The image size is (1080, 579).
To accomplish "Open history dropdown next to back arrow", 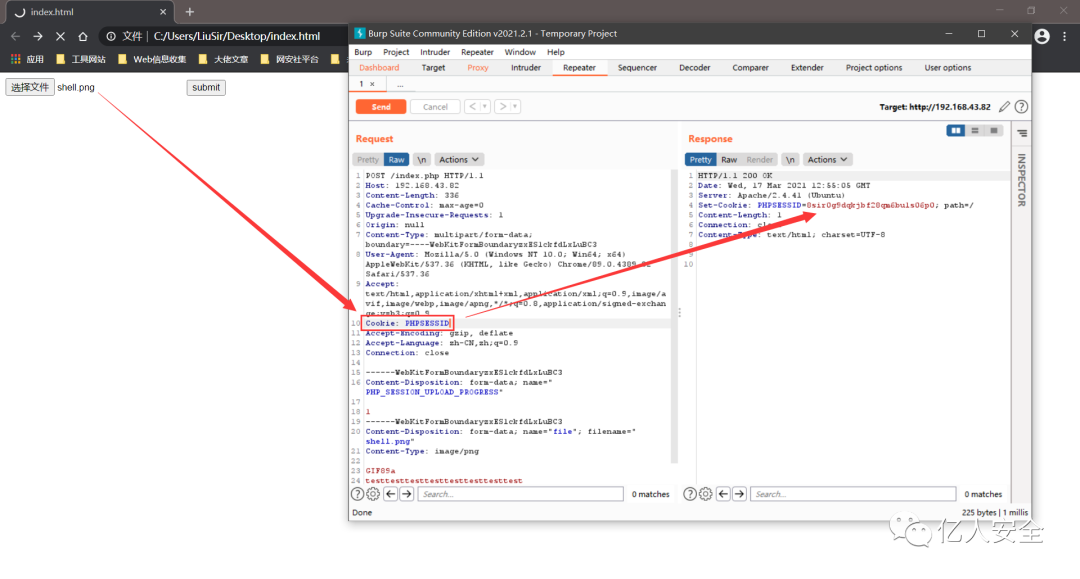I will (x=485, y=107).
